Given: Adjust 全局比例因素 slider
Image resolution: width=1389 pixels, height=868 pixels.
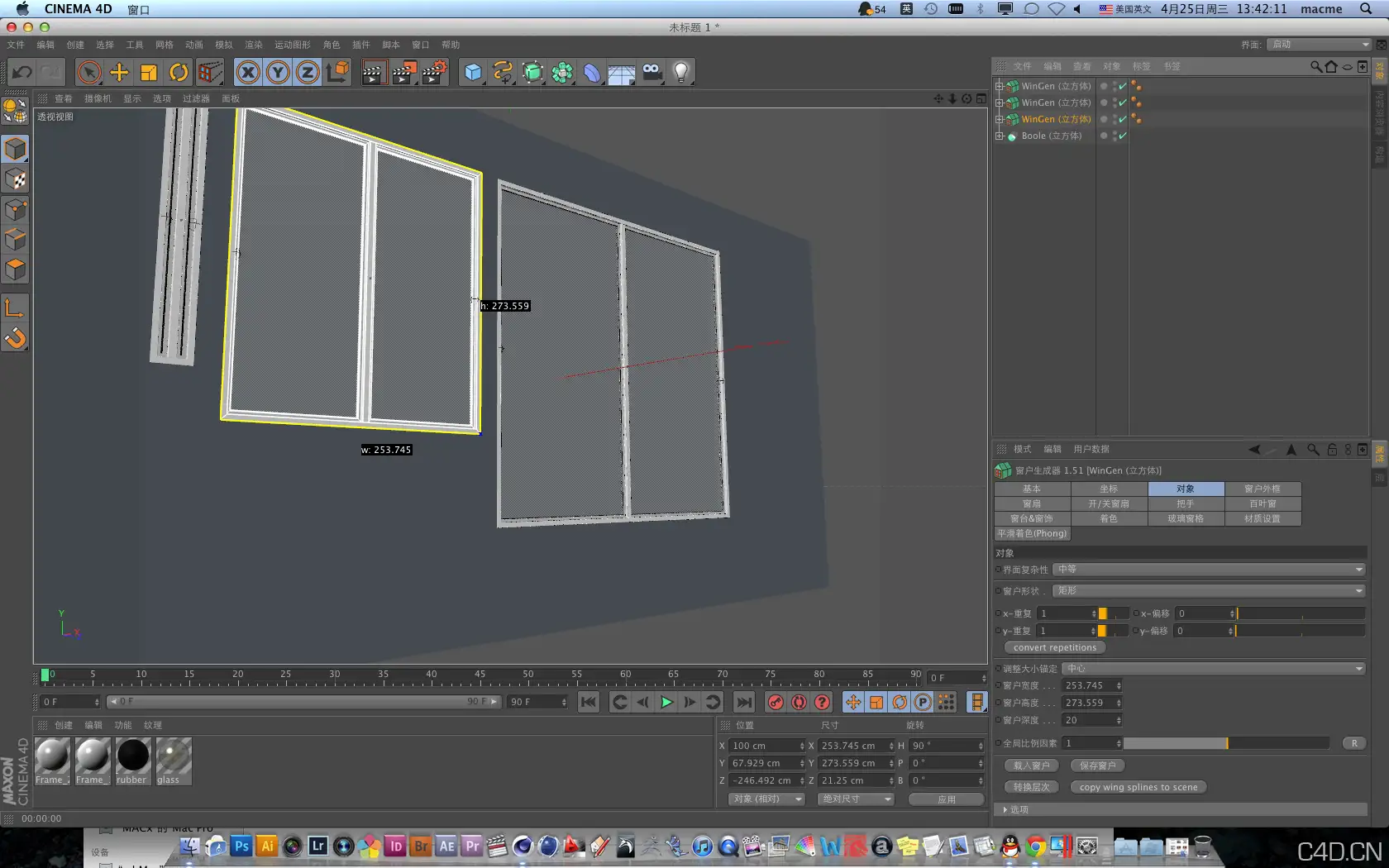Looking at the screenshot, I should point(1226,743).
